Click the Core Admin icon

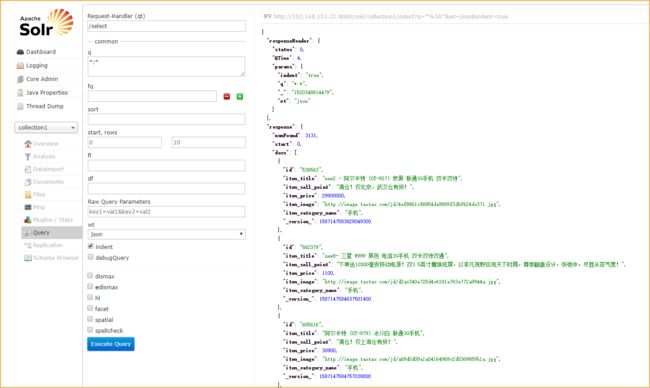tap(20, 79)
